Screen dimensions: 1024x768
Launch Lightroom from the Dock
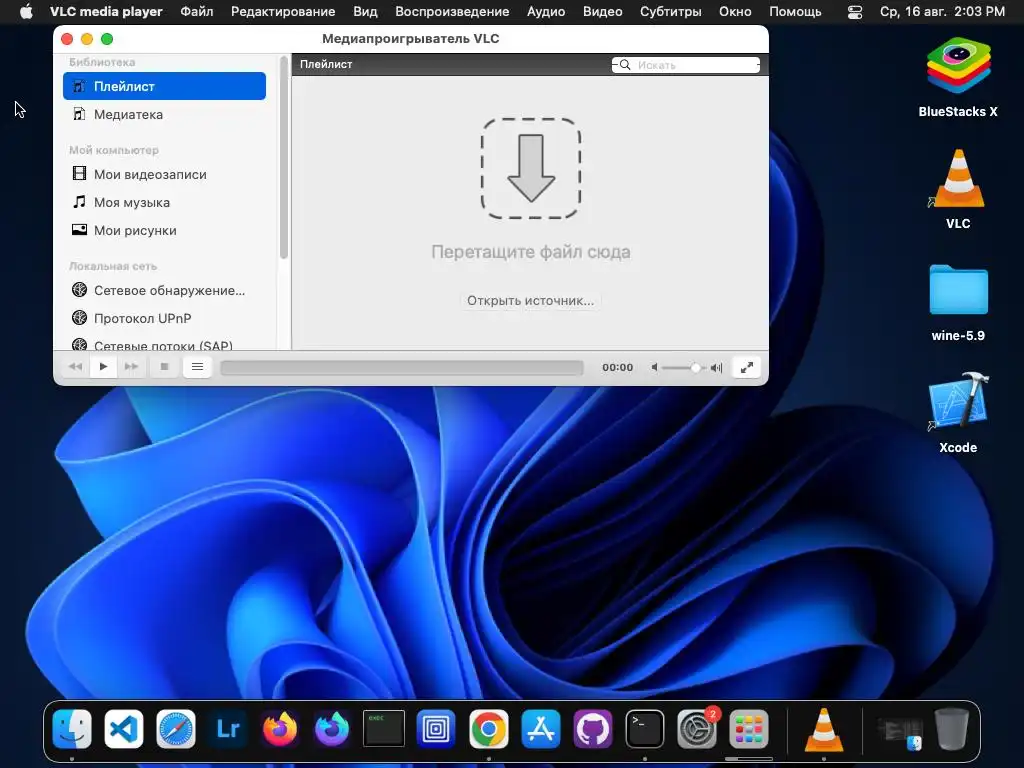point(228,729)
